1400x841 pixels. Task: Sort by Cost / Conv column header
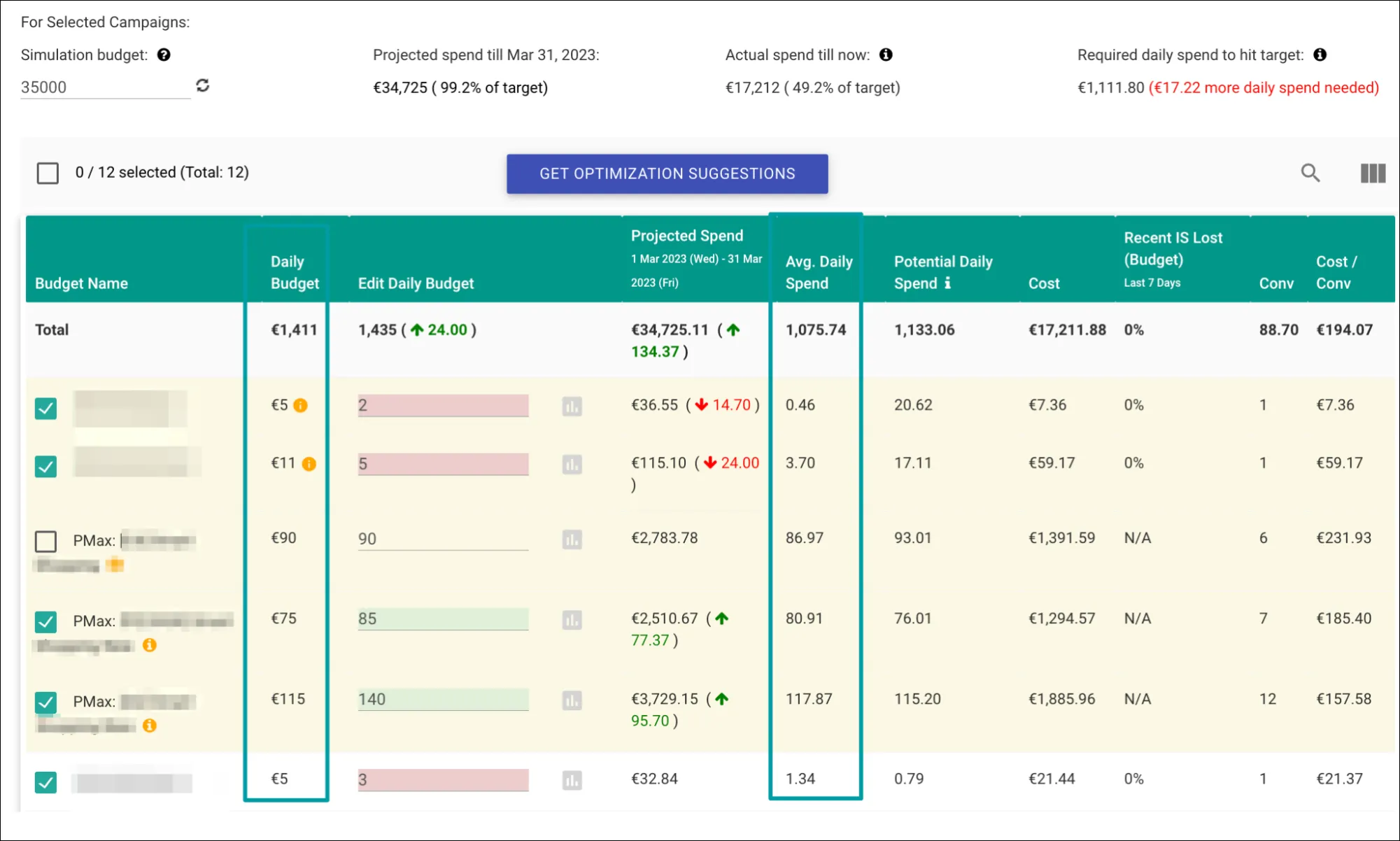point(1336,272)
